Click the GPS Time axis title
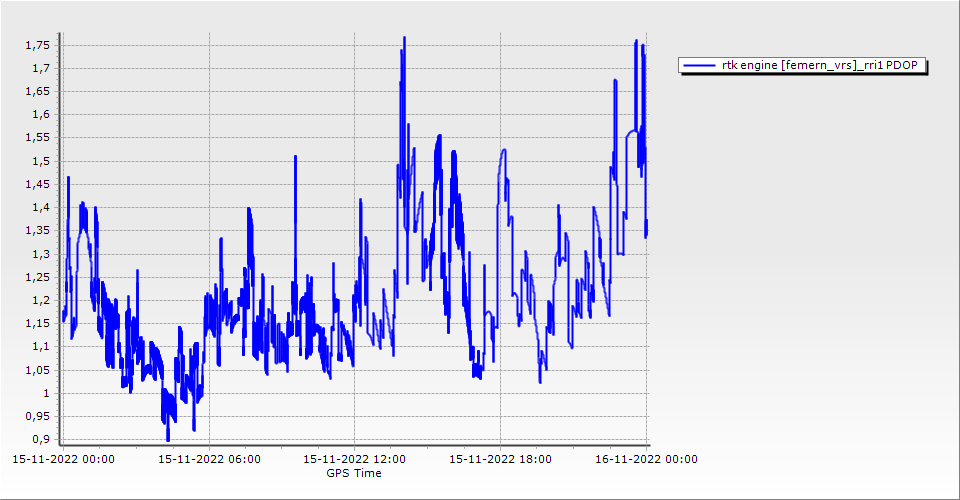The image size is (960, 500). point(353,473)
